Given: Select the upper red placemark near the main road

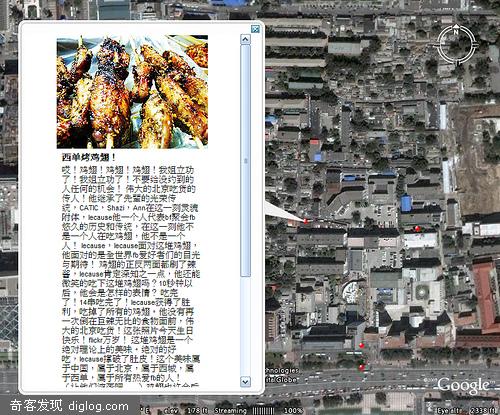Looking at the screenshot, I should pos(361,345).
